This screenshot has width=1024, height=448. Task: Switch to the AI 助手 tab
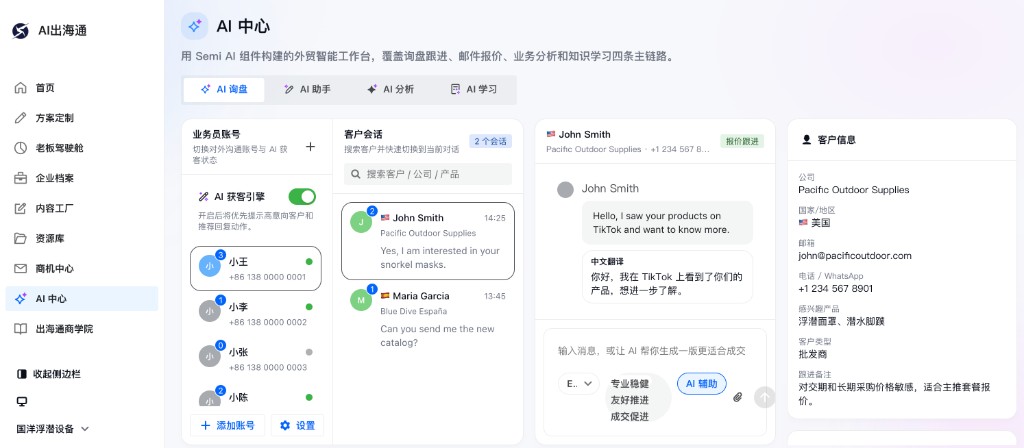(x=307, y=89)
